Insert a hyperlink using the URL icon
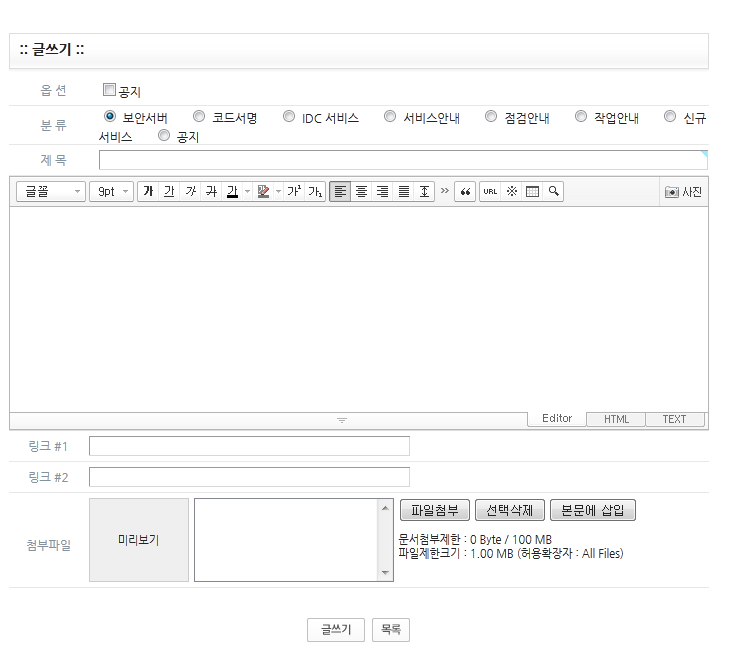The height and width of the screenshot is (667, 737). [490, 192]
